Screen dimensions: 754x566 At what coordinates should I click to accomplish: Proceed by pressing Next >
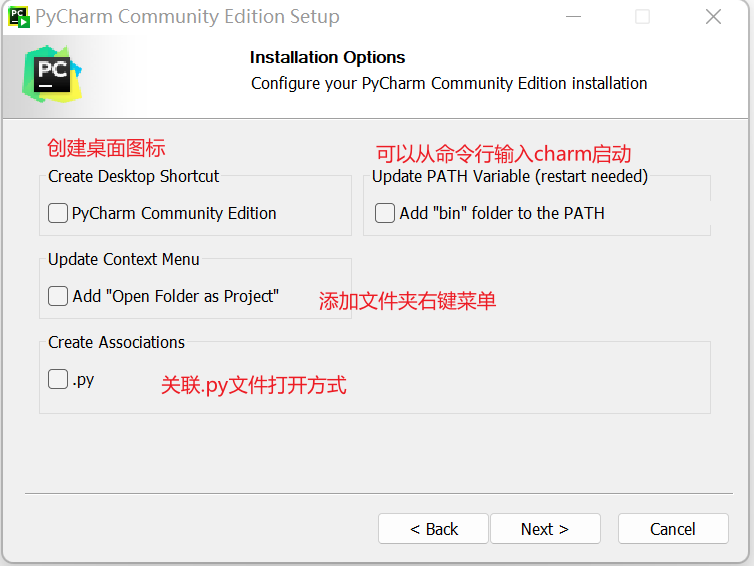click(545, 529)
